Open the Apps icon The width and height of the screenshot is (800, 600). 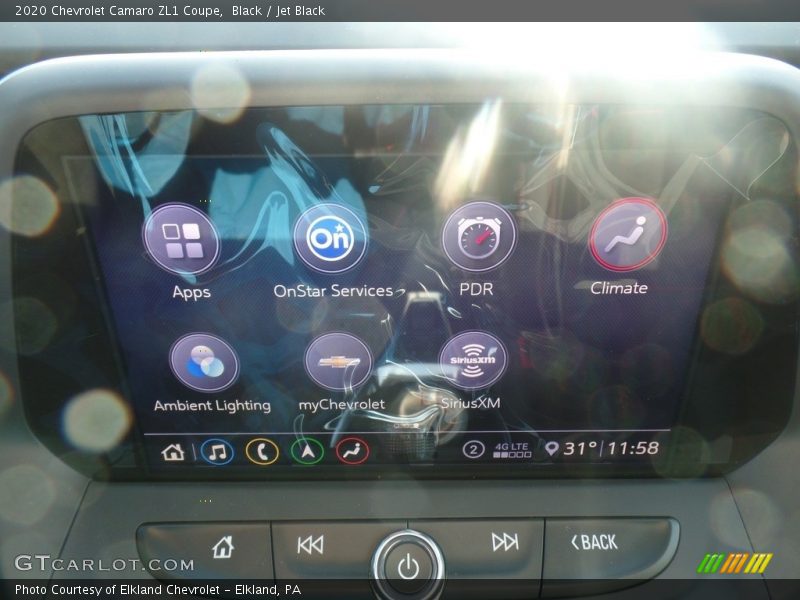click(181, 239)
